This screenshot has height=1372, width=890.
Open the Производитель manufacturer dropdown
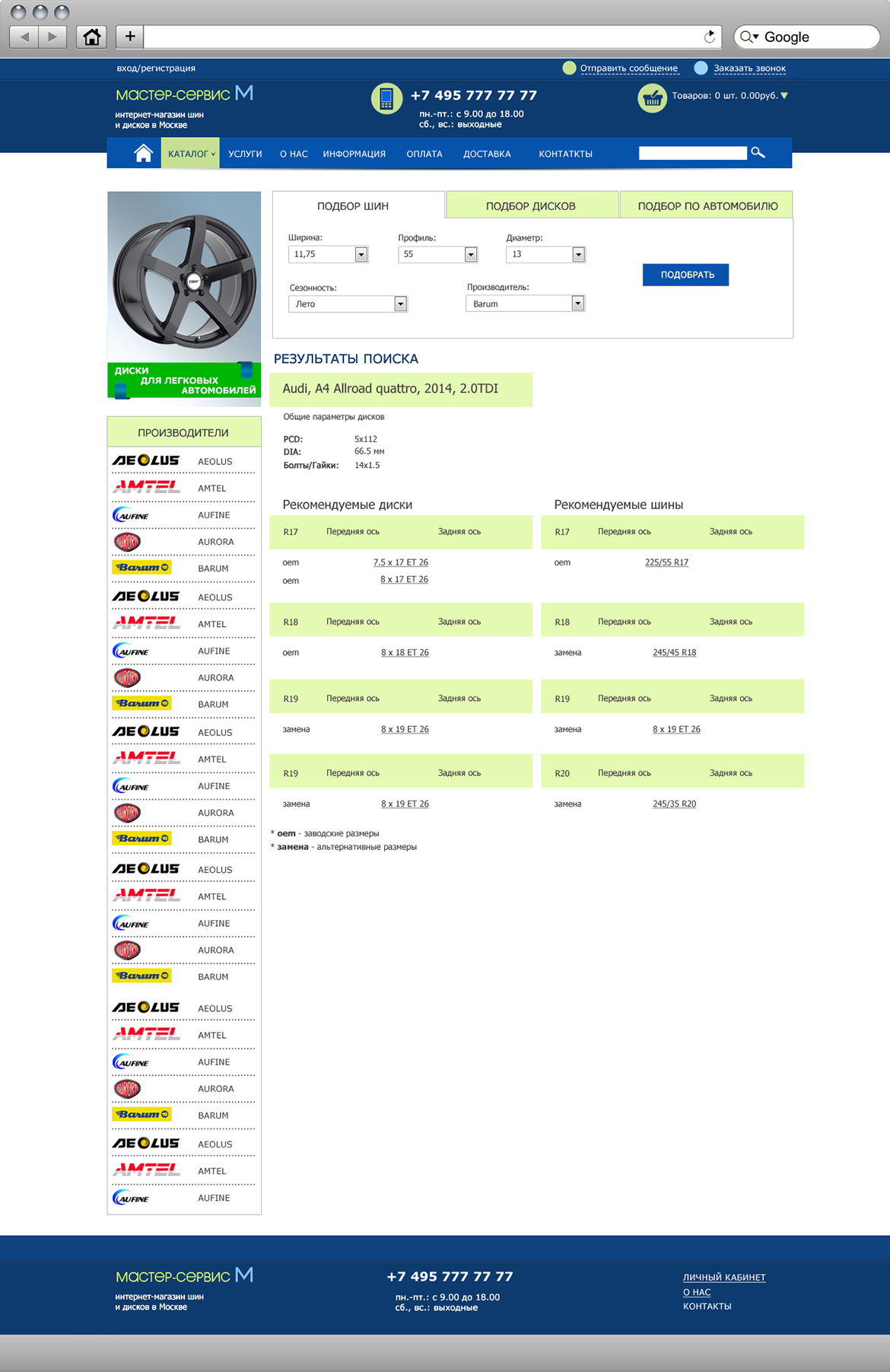click(525, 304)
